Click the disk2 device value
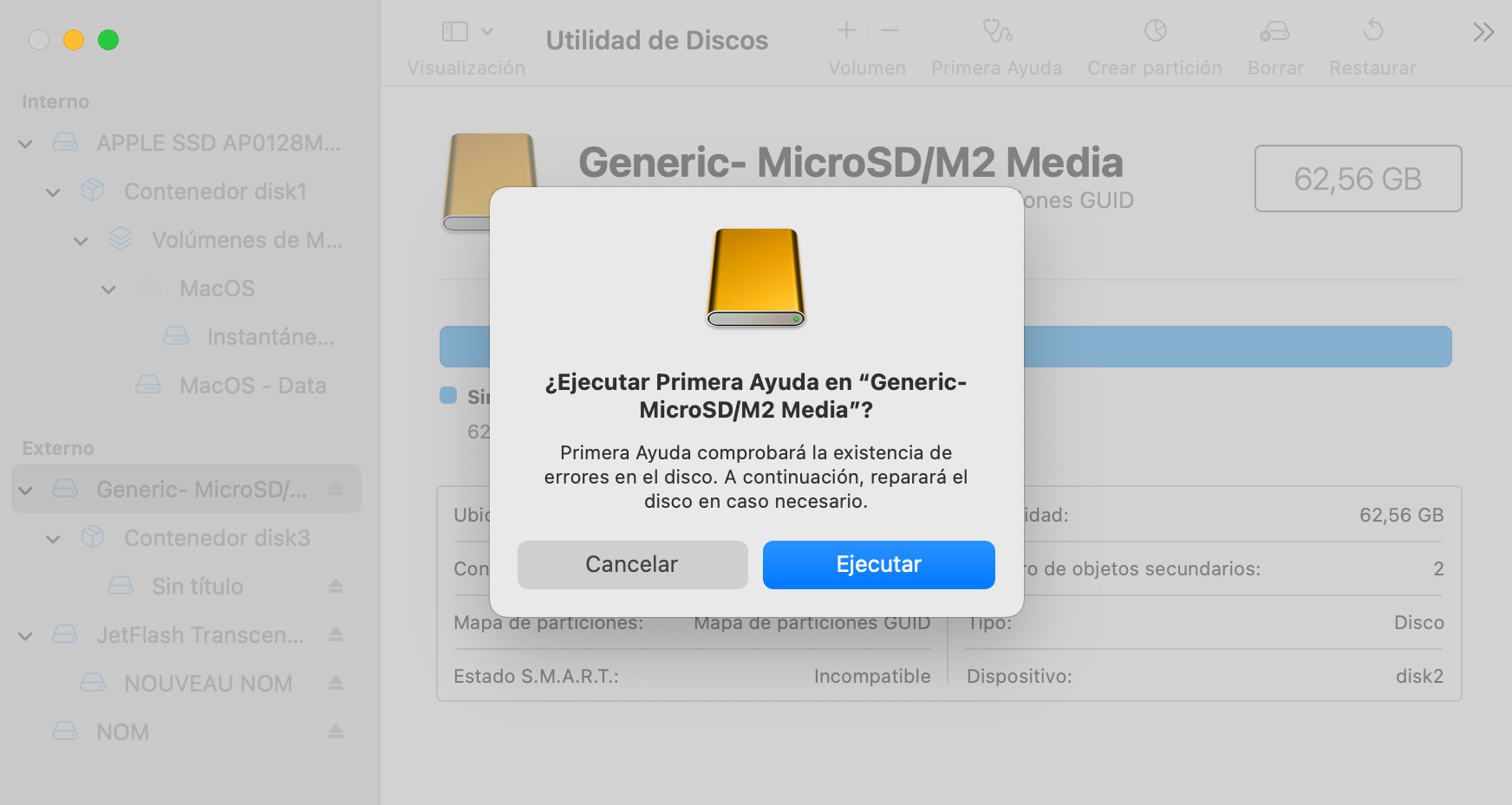Screen dimensions: 1512x805 point(1419,677)
